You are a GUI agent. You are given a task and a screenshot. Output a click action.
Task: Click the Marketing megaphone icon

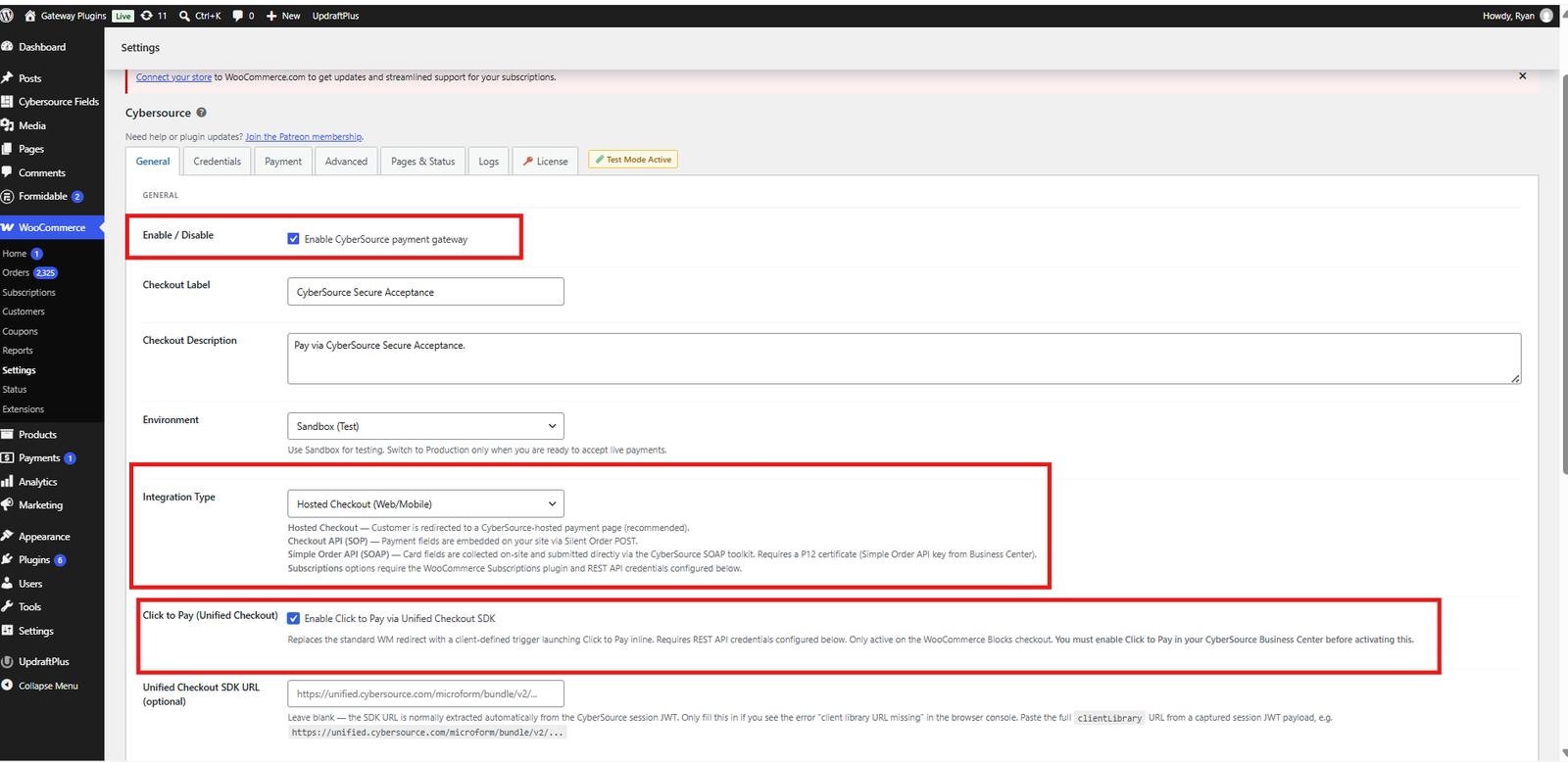click(x=7, y=505)
